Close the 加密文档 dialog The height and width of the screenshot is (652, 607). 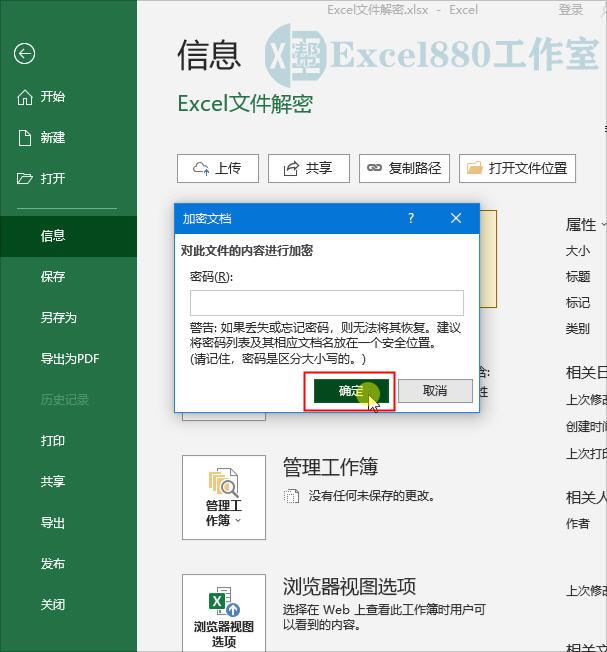click(x=456, y=218)
